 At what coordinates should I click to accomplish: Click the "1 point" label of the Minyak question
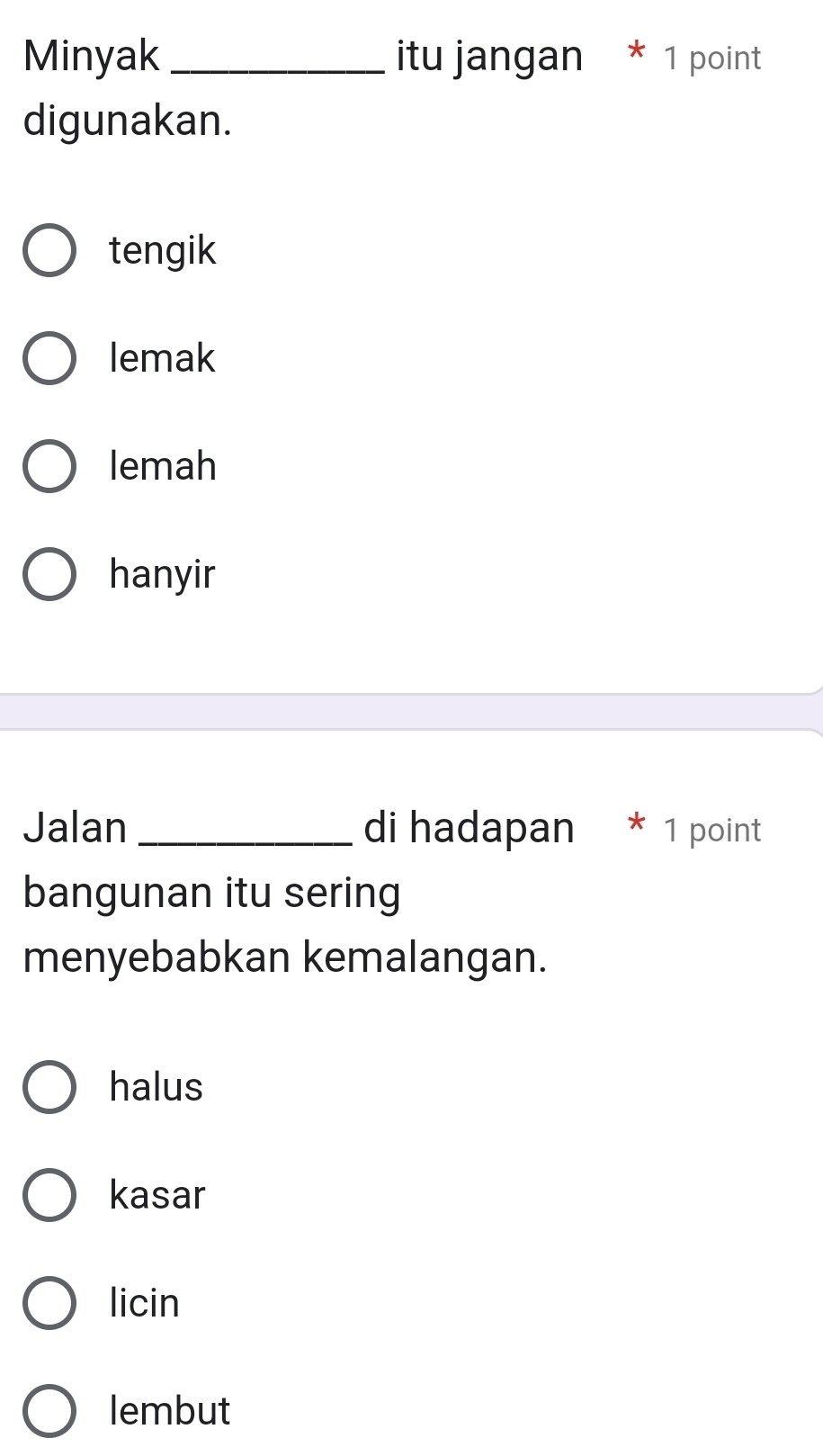click(711, 58)
